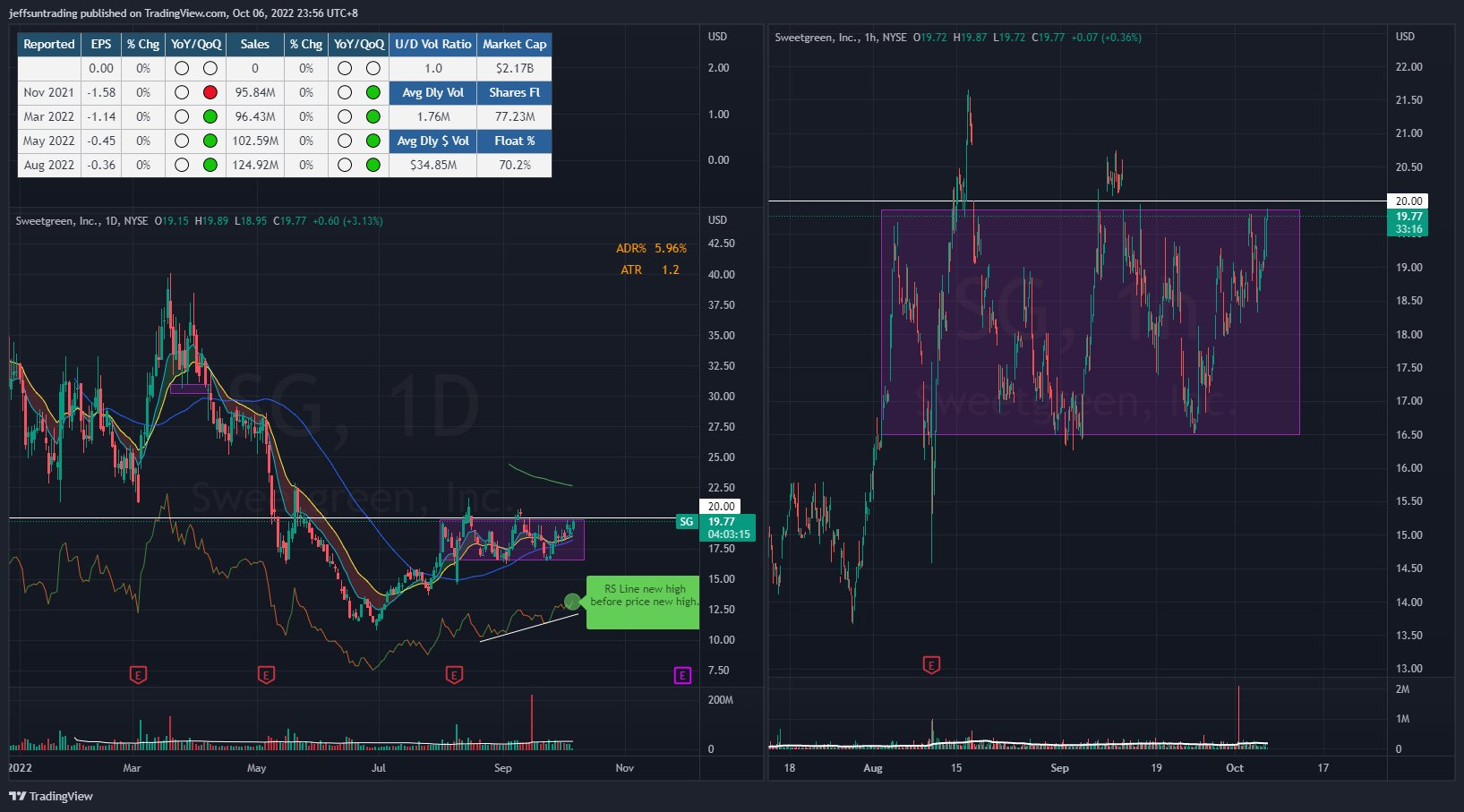Click the Market Cap header cell
Image resolution: width=1464 pixels, height=812 pixels.
514,44
